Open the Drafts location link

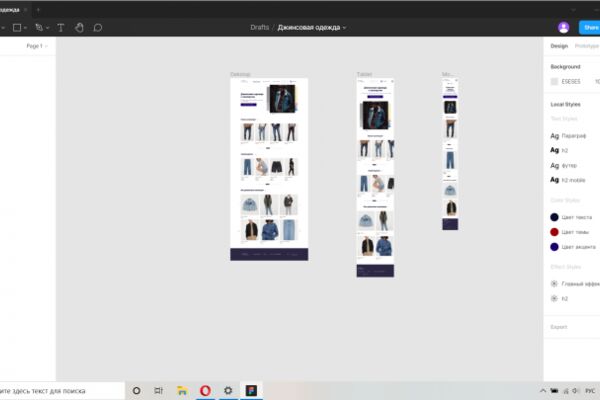point(259,28)
